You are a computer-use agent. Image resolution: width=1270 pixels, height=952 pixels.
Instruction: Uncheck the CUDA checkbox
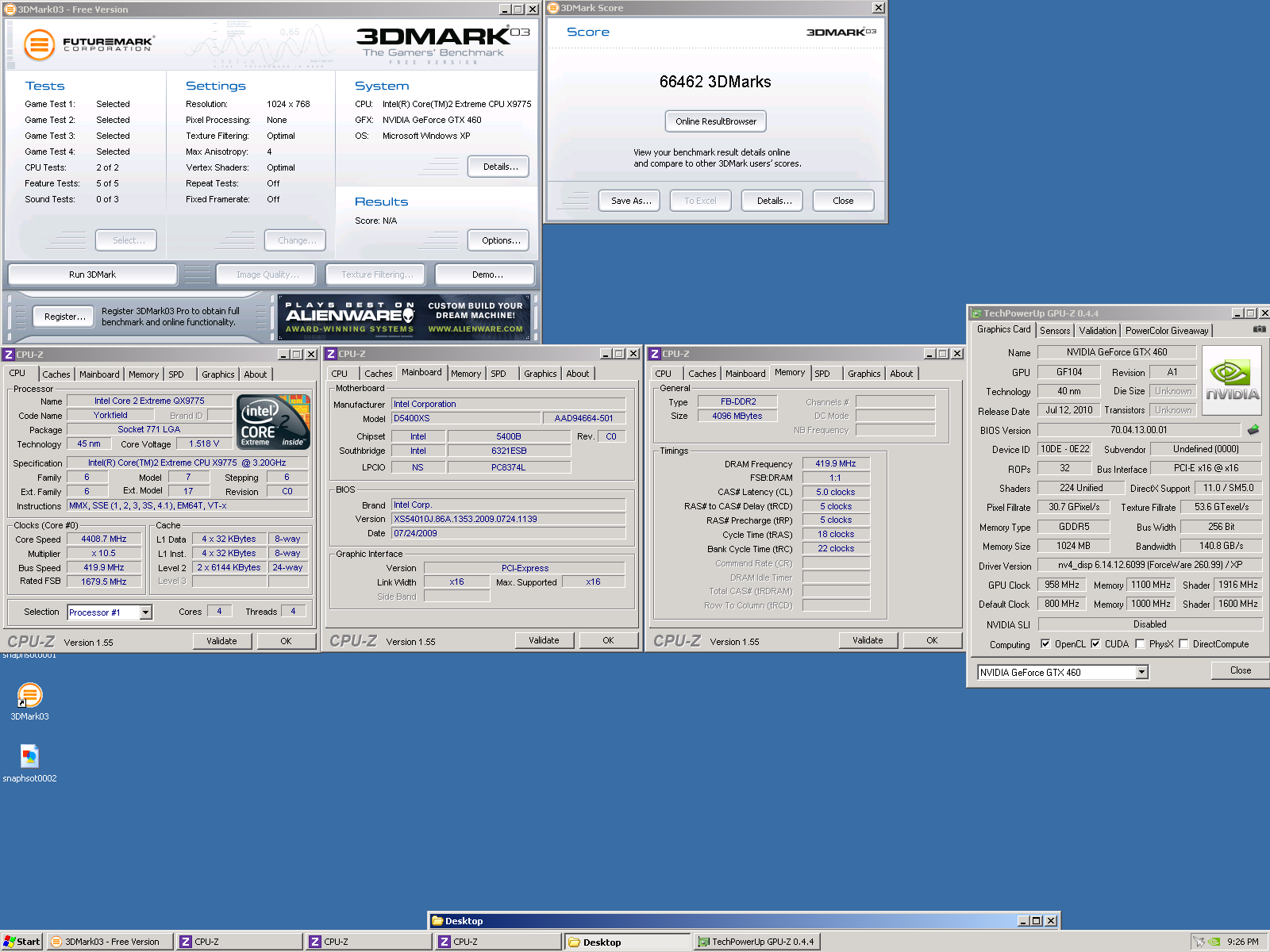click(1095, 644)
